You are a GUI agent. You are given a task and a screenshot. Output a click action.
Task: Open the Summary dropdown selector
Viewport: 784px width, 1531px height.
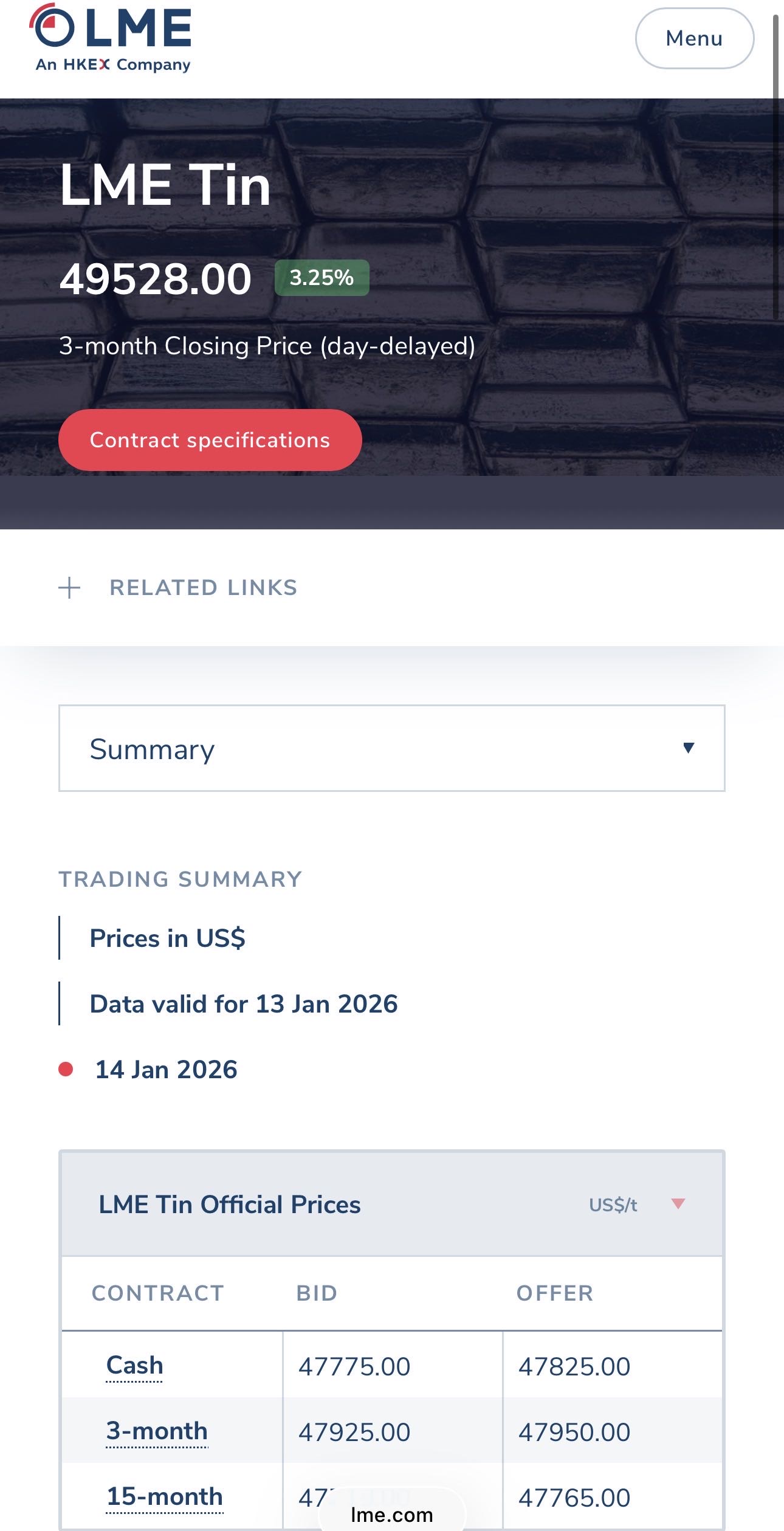[x=391, y=748]
